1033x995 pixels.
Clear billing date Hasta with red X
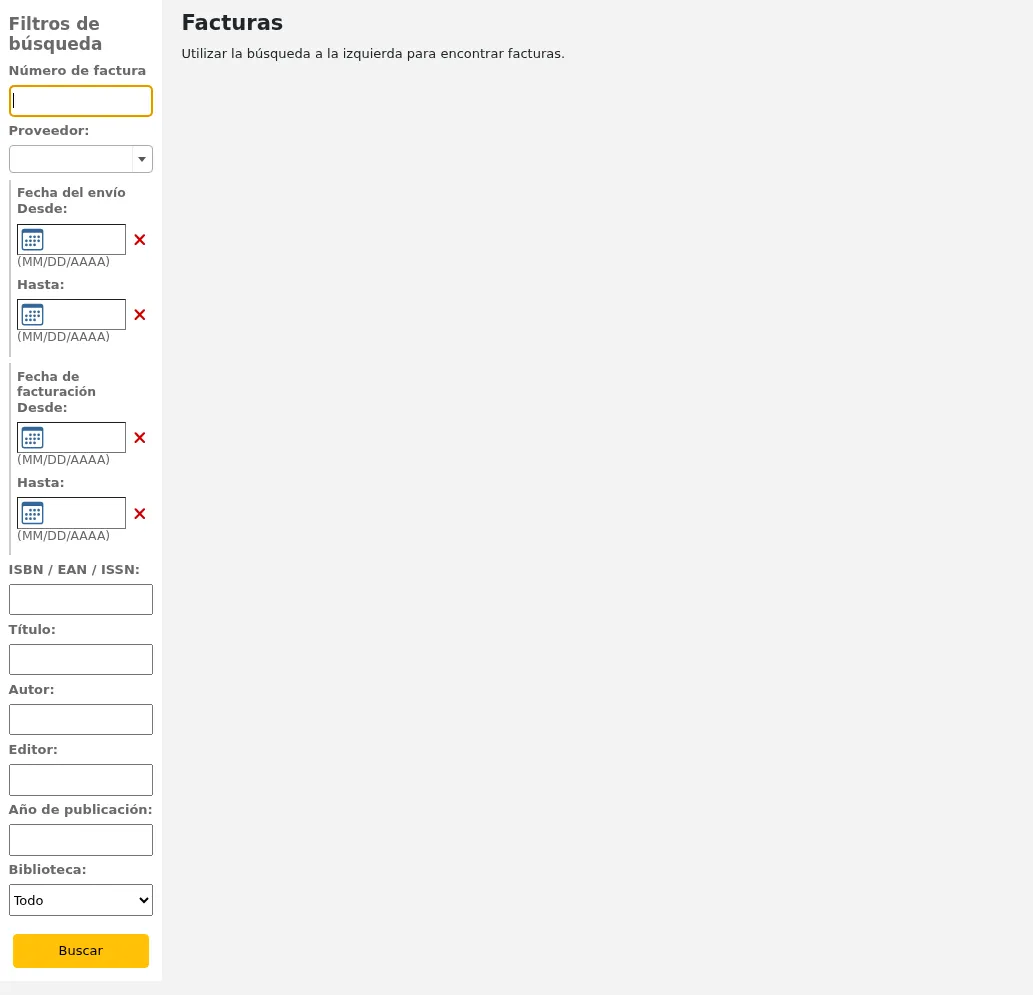pyautogui.click(x=140, y=513)
